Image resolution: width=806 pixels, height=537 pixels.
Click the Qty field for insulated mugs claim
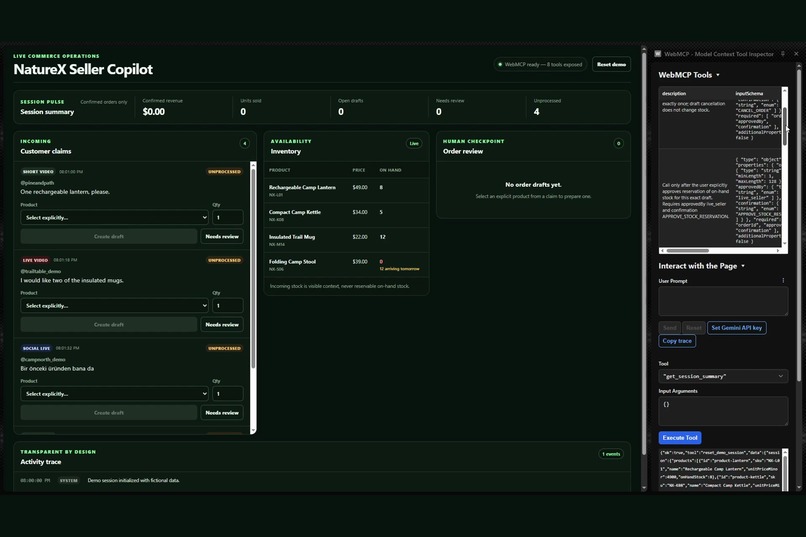(227, 306)
